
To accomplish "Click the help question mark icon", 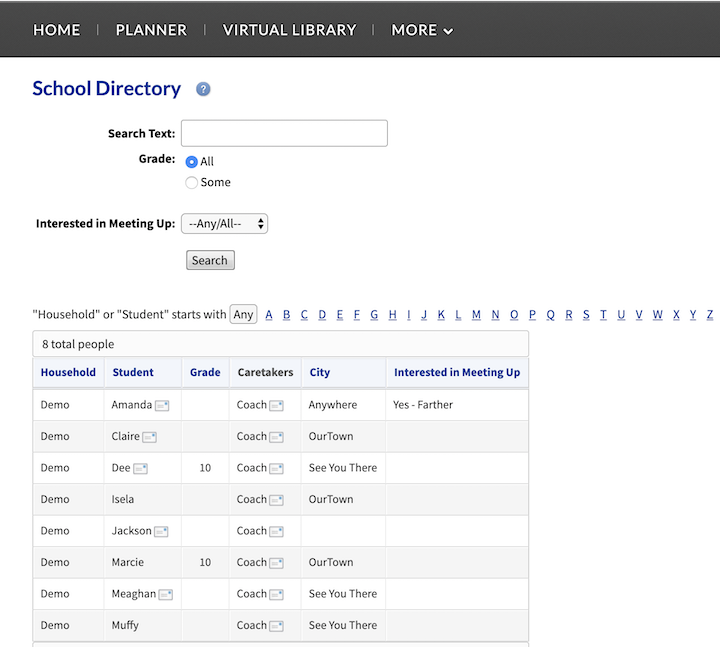I will pos(203,89).
